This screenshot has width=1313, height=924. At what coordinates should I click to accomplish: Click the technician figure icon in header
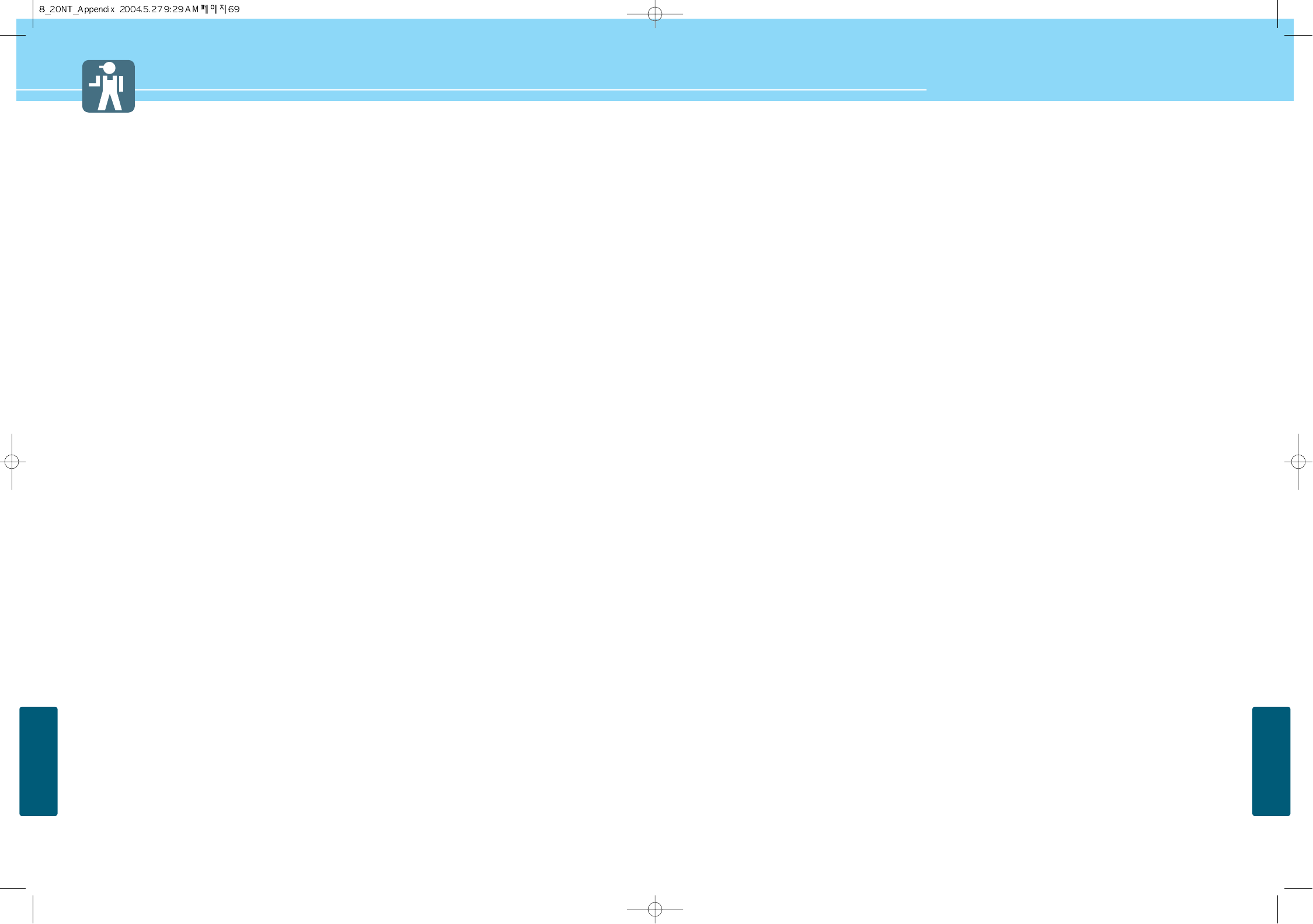click(109, 86)
